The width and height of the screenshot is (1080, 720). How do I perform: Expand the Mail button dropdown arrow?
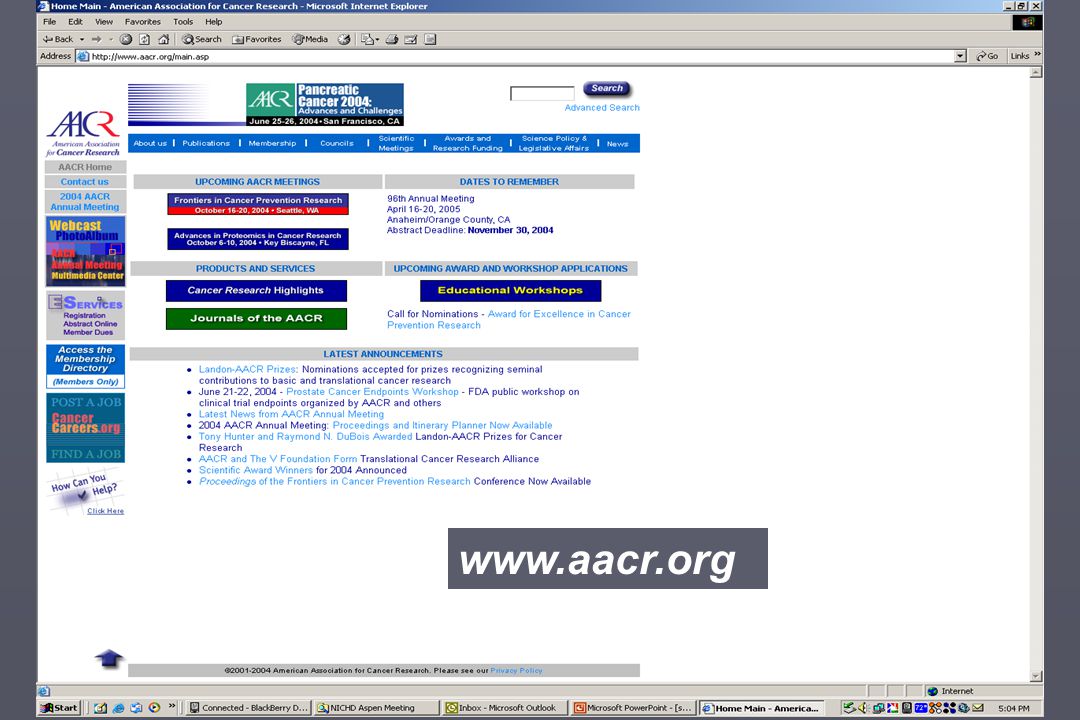[x=377, y=39]
